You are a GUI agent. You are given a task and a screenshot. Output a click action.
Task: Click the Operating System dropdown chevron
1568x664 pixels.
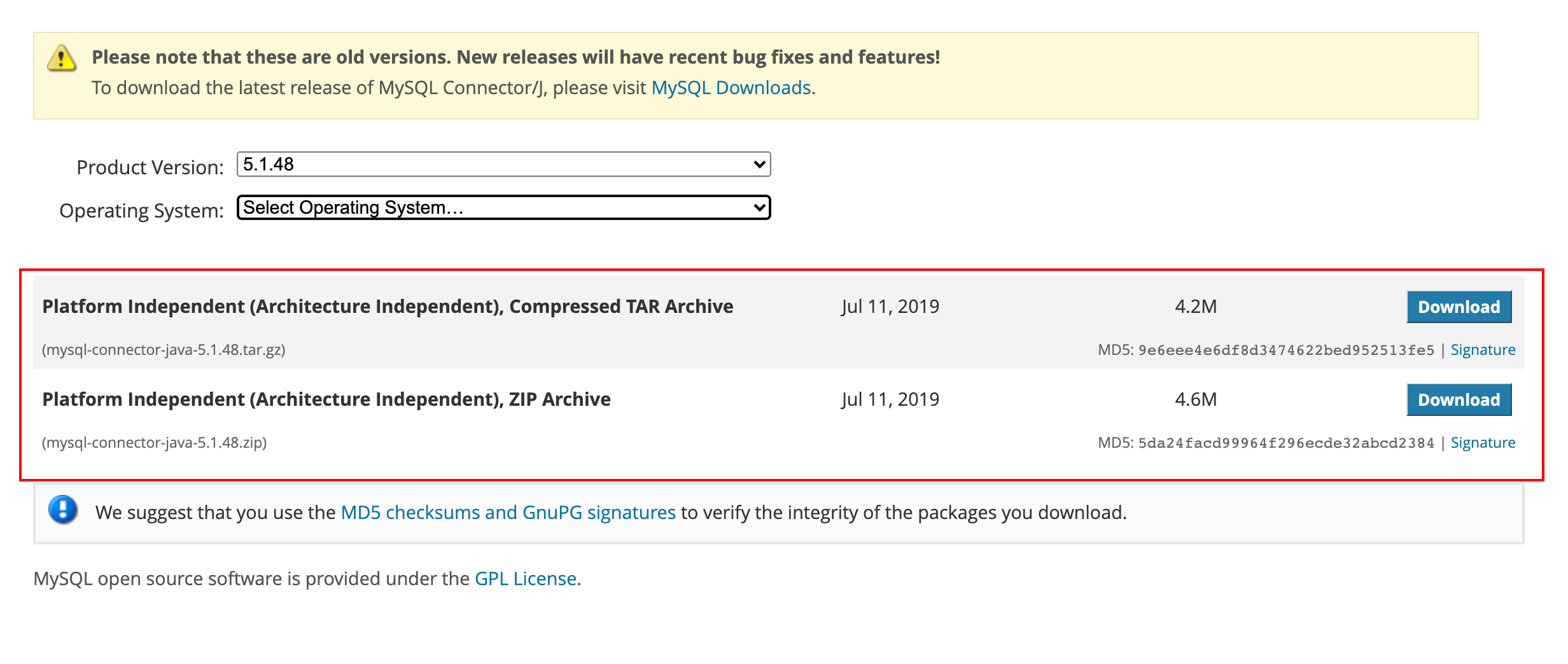(x=759, y=207)
